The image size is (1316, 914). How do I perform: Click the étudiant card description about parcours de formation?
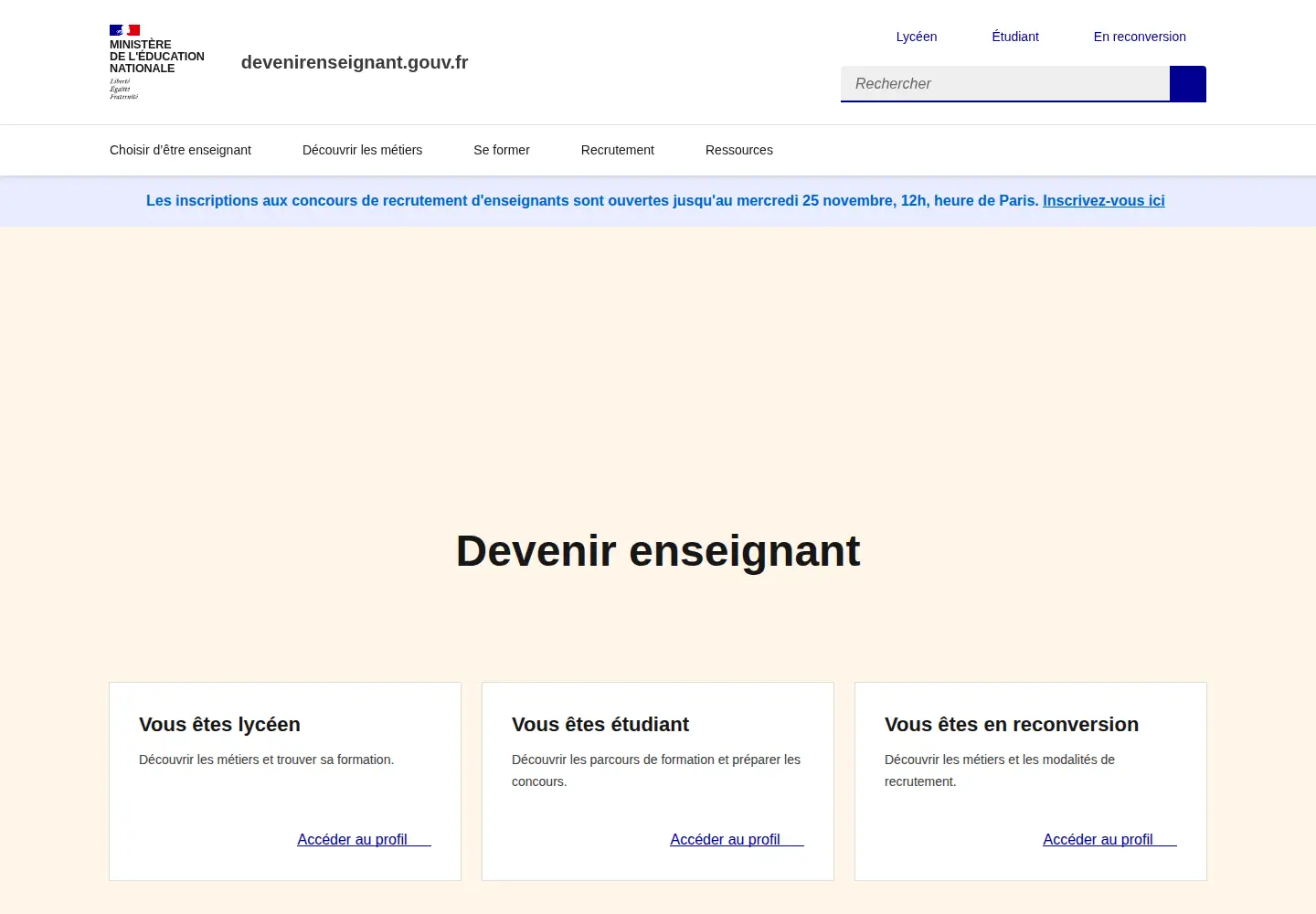(656, 771)
